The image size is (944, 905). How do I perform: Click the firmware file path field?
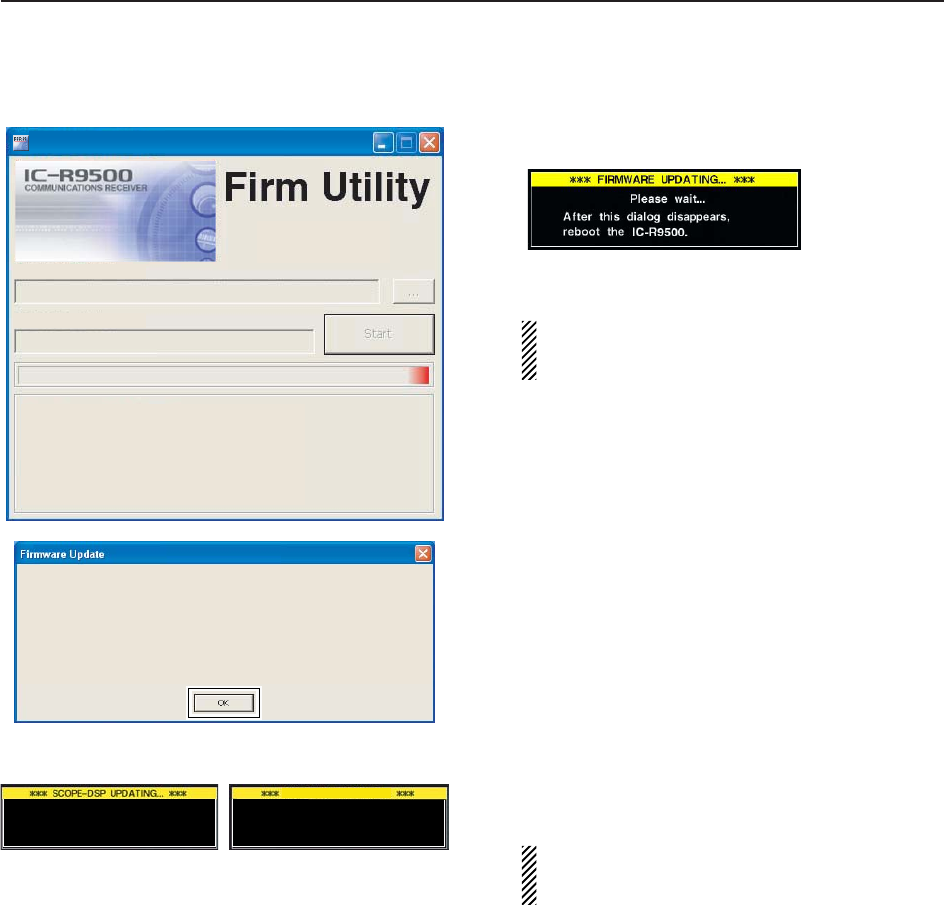(x=197, y=292)
